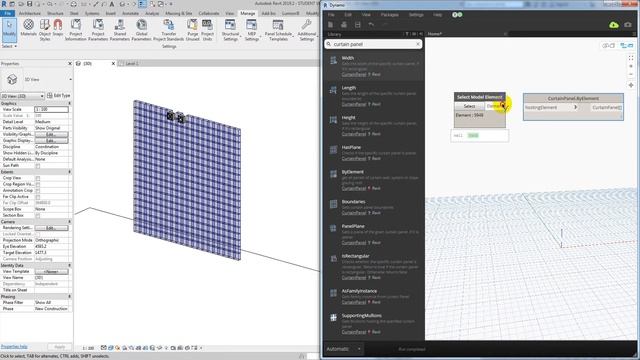The image size is (640, 360).
Task: Open Snaps settings
Action: (58, 28)
